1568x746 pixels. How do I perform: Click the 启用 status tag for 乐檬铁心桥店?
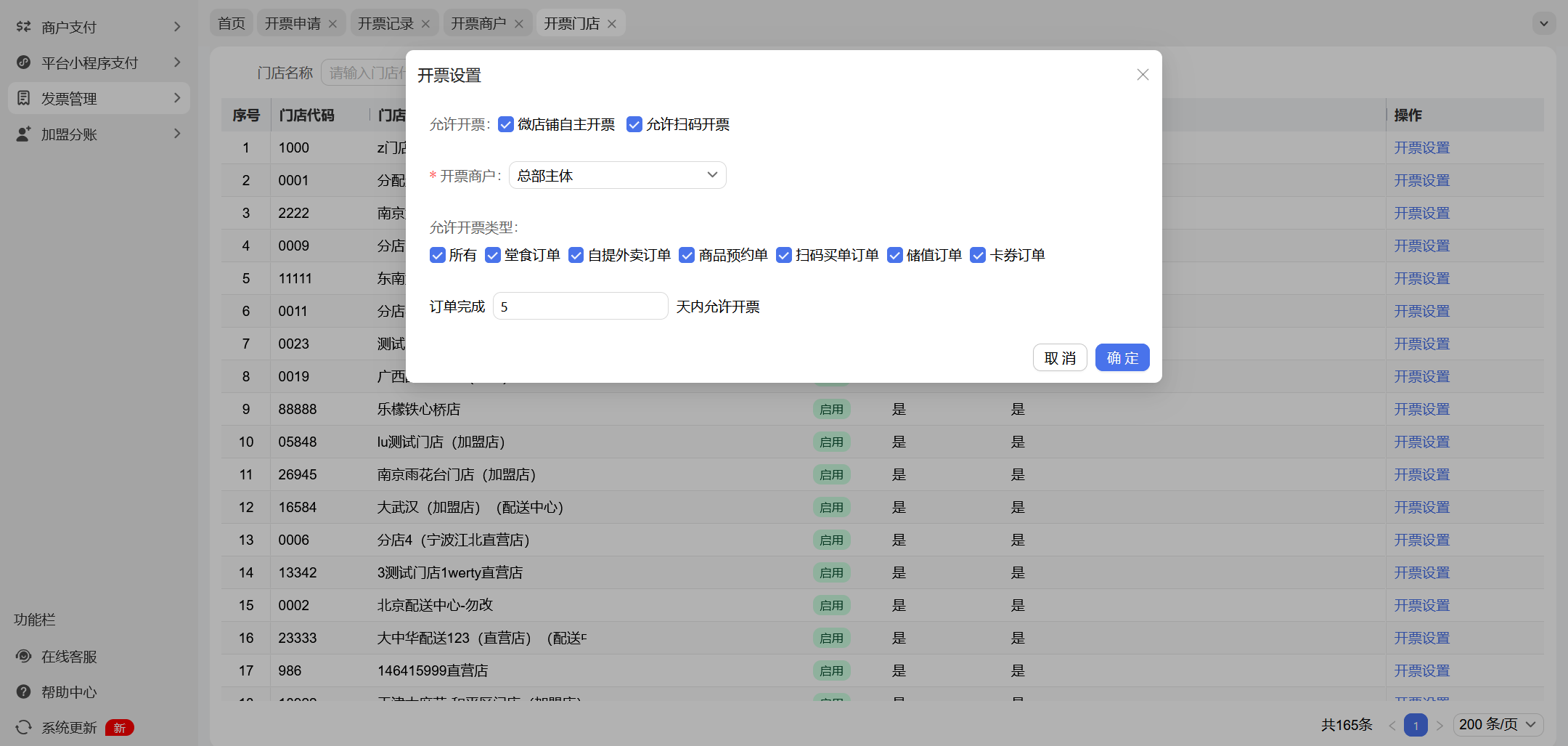point(831,409)
